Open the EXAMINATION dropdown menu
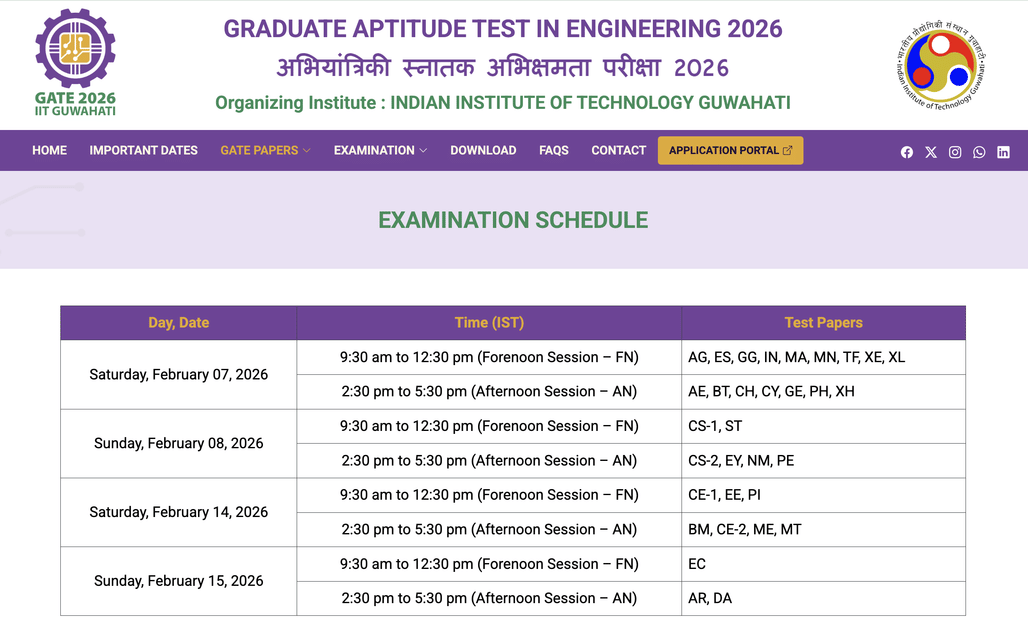 375,150
